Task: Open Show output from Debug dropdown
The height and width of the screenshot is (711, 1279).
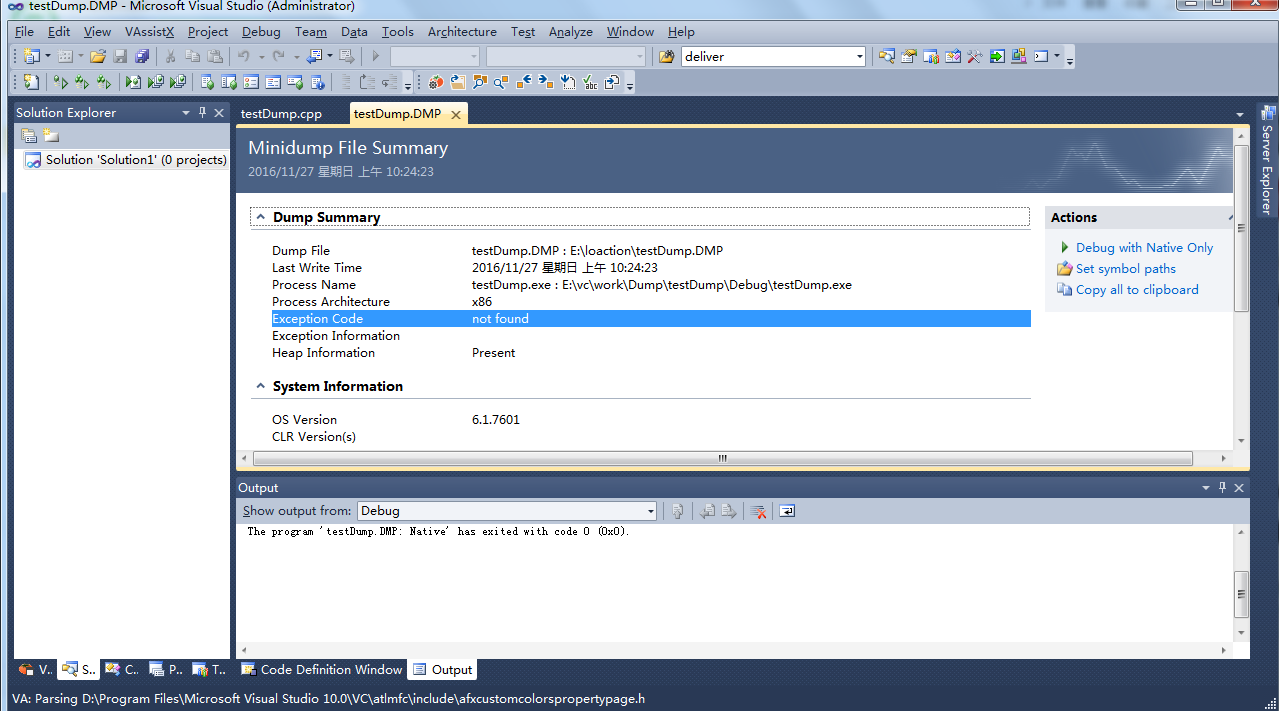Action: pos(650,511)
